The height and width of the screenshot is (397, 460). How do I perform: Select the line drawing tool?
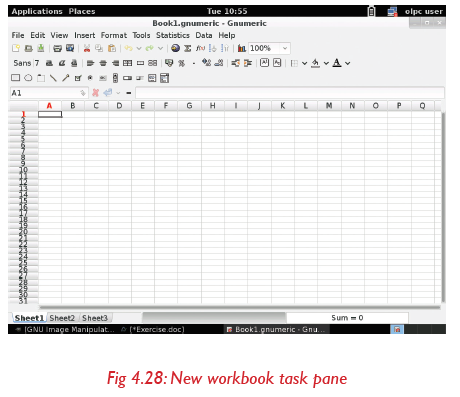point(53,78)
